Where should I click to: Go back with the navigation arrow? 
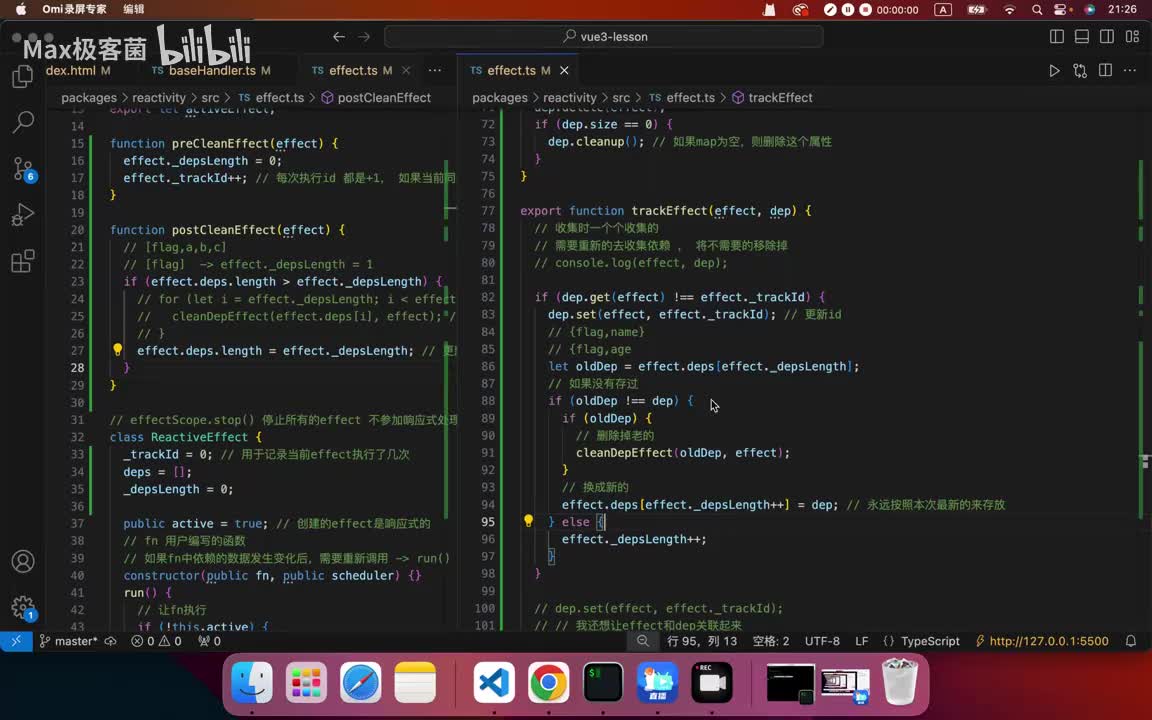339,37
